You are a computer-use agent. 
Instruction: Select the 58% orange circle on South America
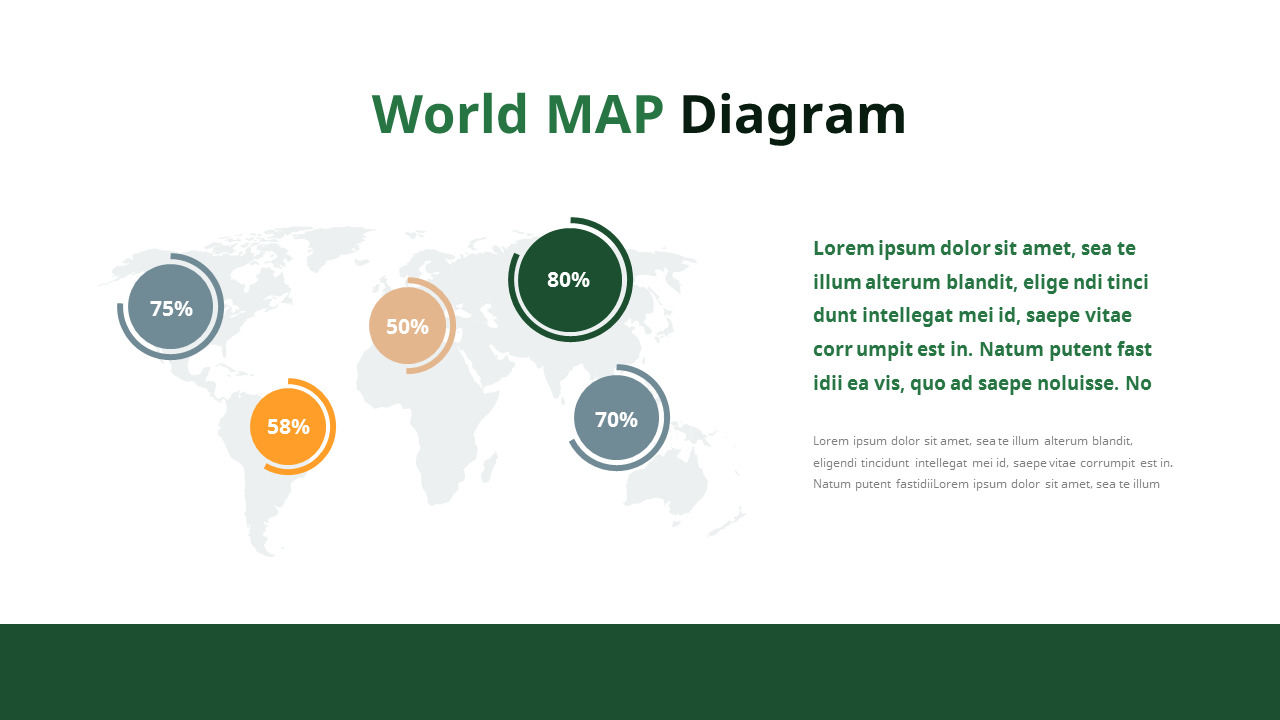(290, 427)
